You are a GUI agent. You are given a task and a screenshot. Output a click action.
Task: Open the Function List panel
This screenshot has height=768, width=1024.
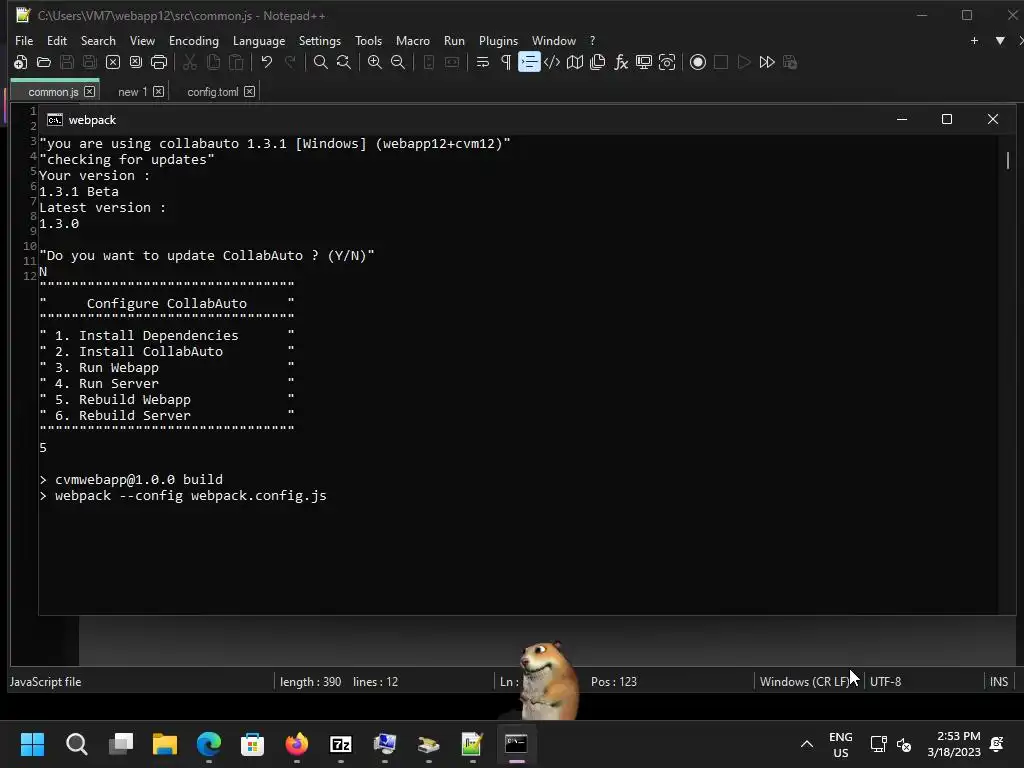pyautogui.click(x=621, y=62)
